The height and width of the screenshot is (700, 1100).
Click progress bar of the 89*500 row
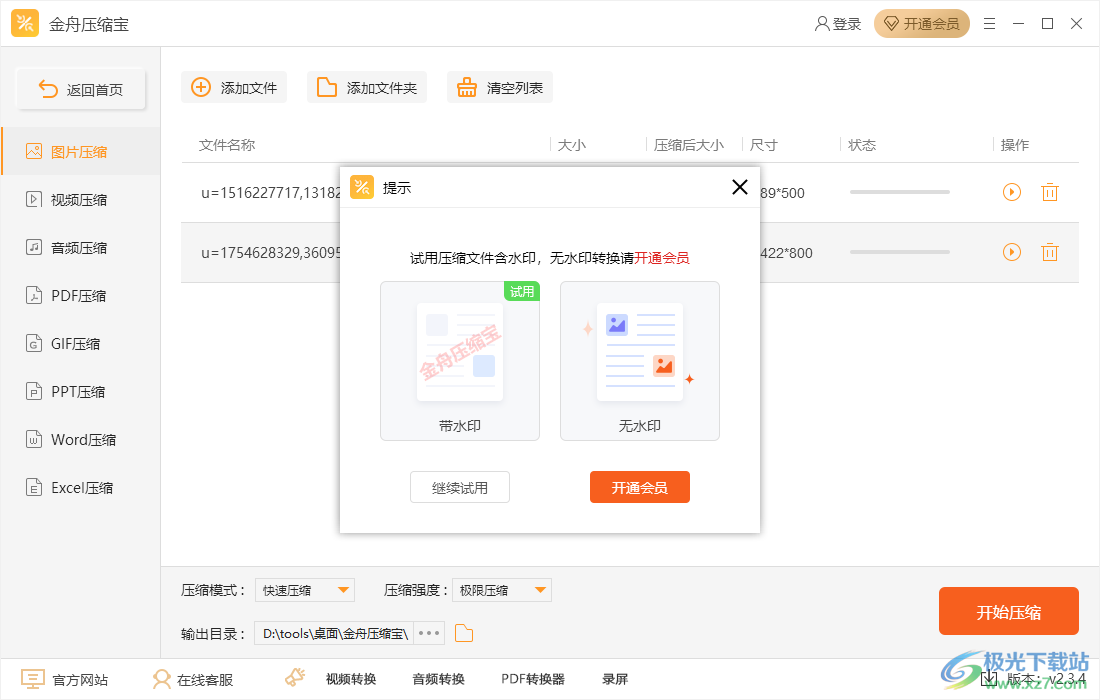899,192
